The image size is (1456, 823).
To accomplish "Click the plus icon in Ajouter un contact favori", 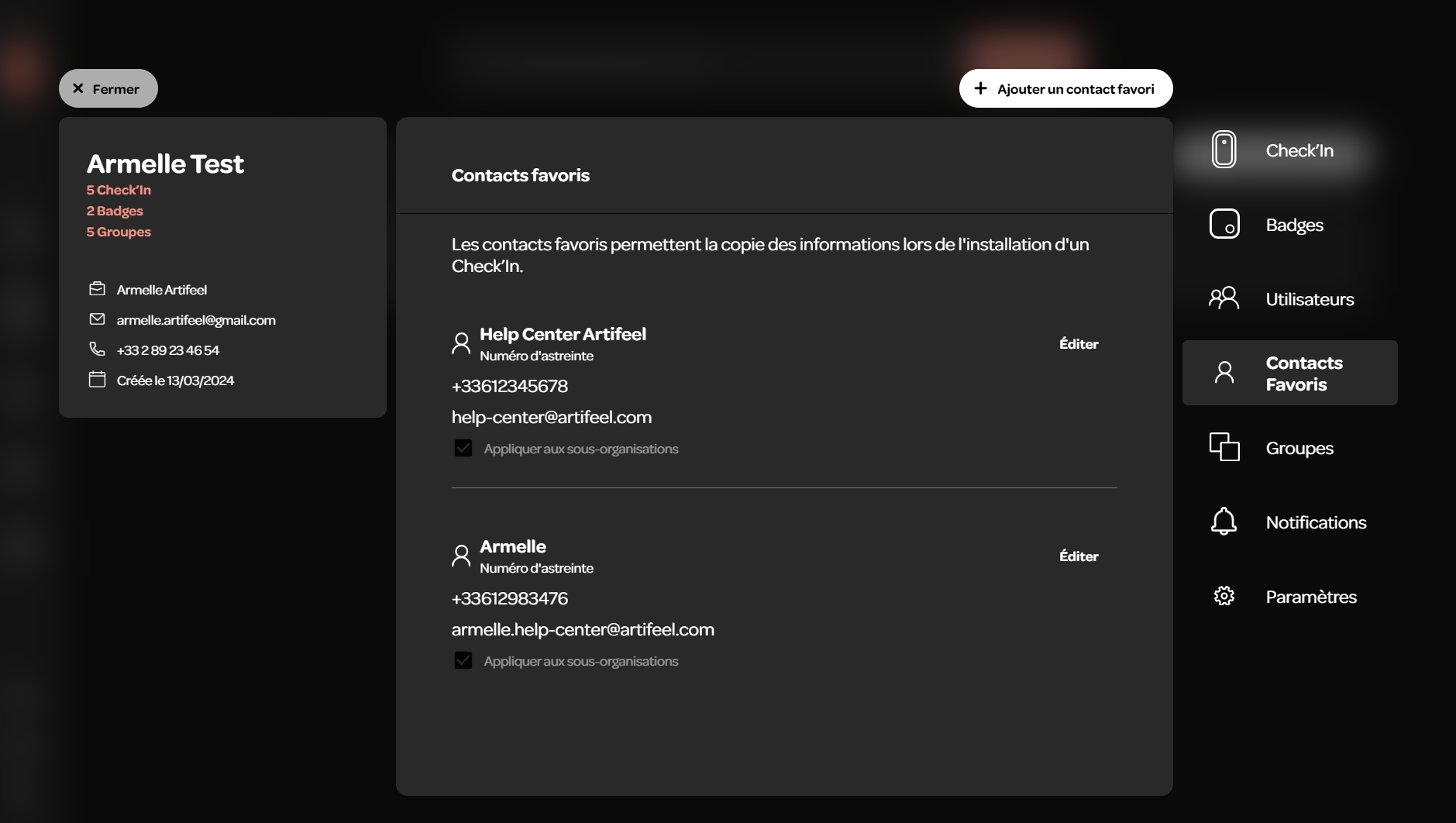I will pos(980,88).
